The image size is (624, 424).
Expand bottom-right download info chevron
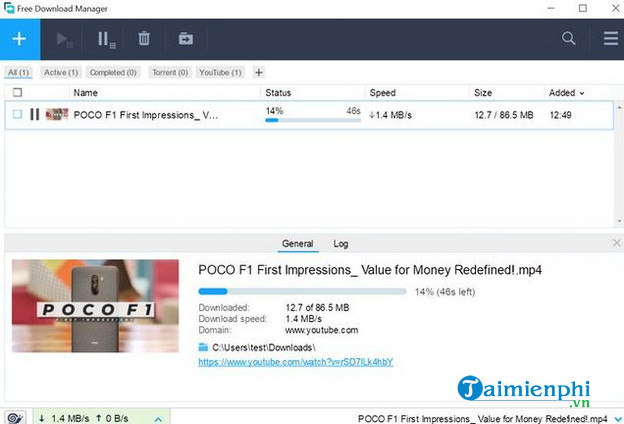(618, 419)
